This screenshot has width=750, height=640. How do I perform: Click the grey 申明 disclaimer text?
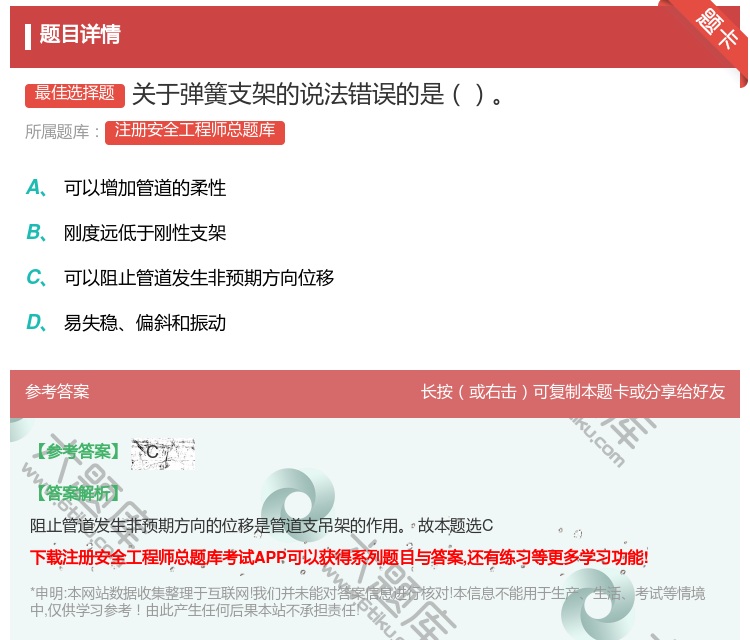[x=367, y=602]
